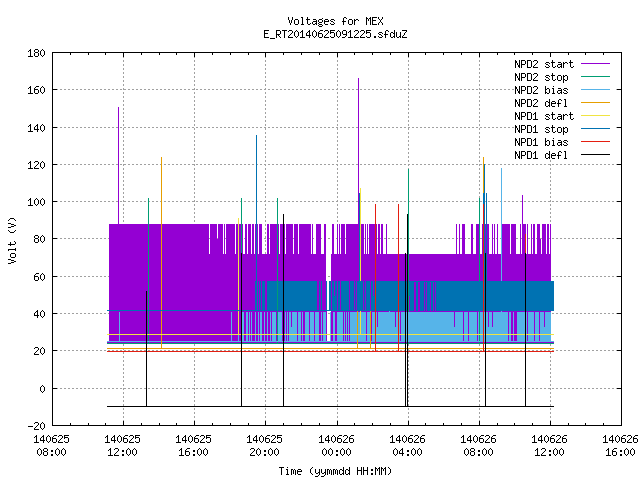Image resolution: width=640 pixels, height=480 pixels.
Task: Click the 'NPD1 defl' legend label
Action: [541, 156]
